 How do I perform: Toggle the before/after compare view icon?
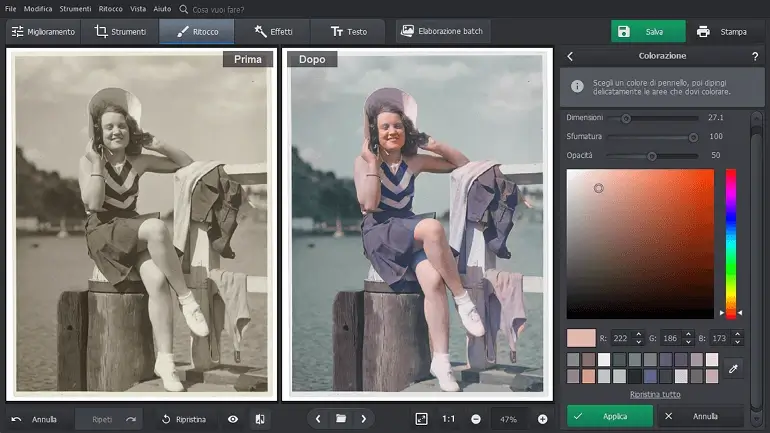click(x=260, y=419)
